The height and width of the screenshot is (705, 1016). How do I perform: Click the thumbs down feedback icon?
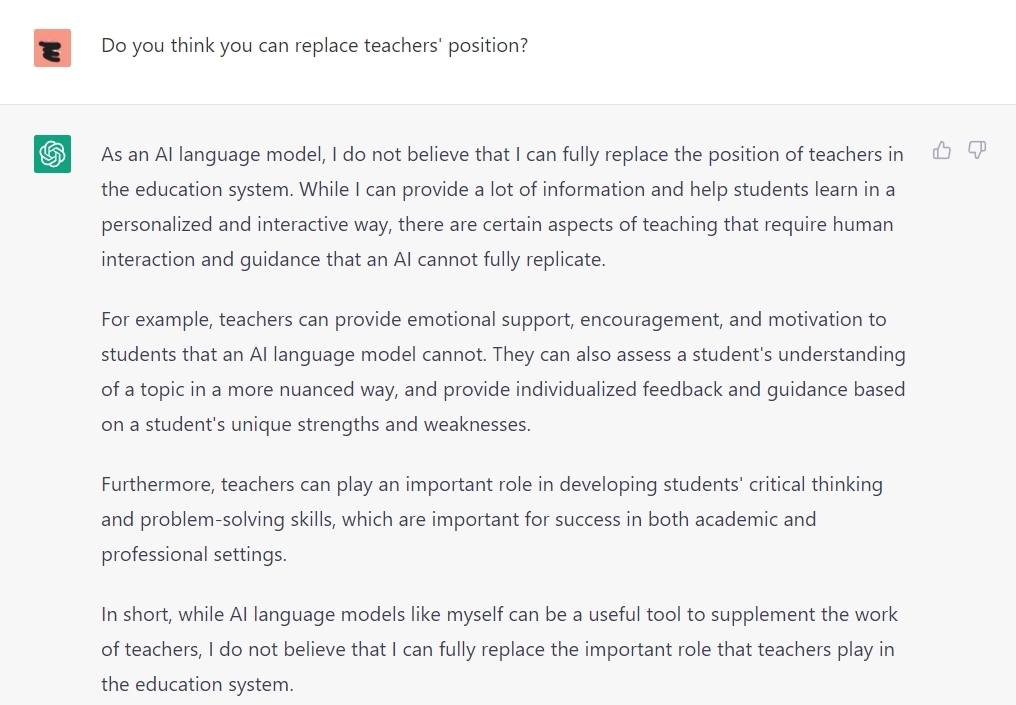977,151
